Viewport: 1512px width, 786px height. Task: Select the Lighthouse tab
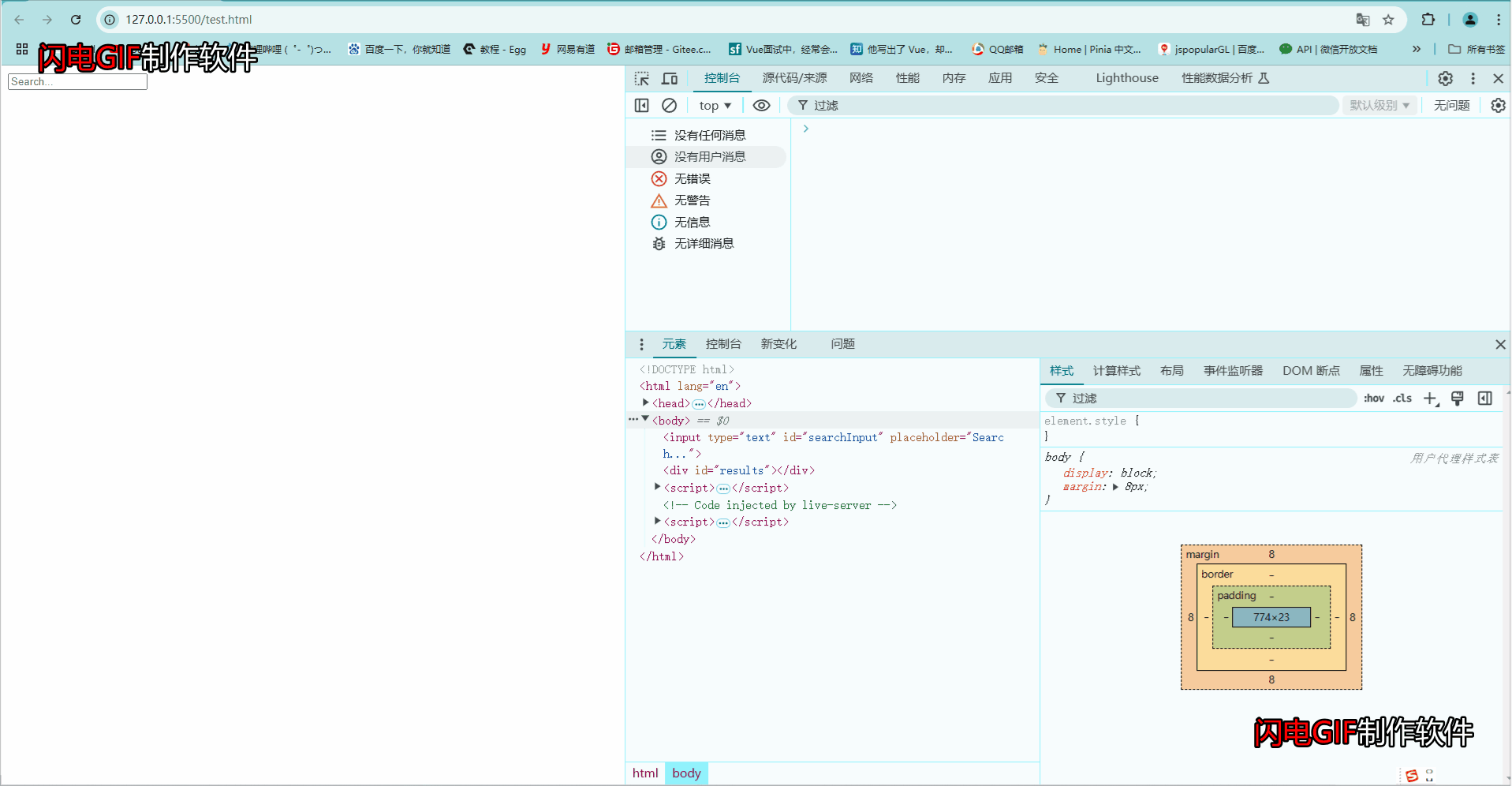pos(1127,78)
